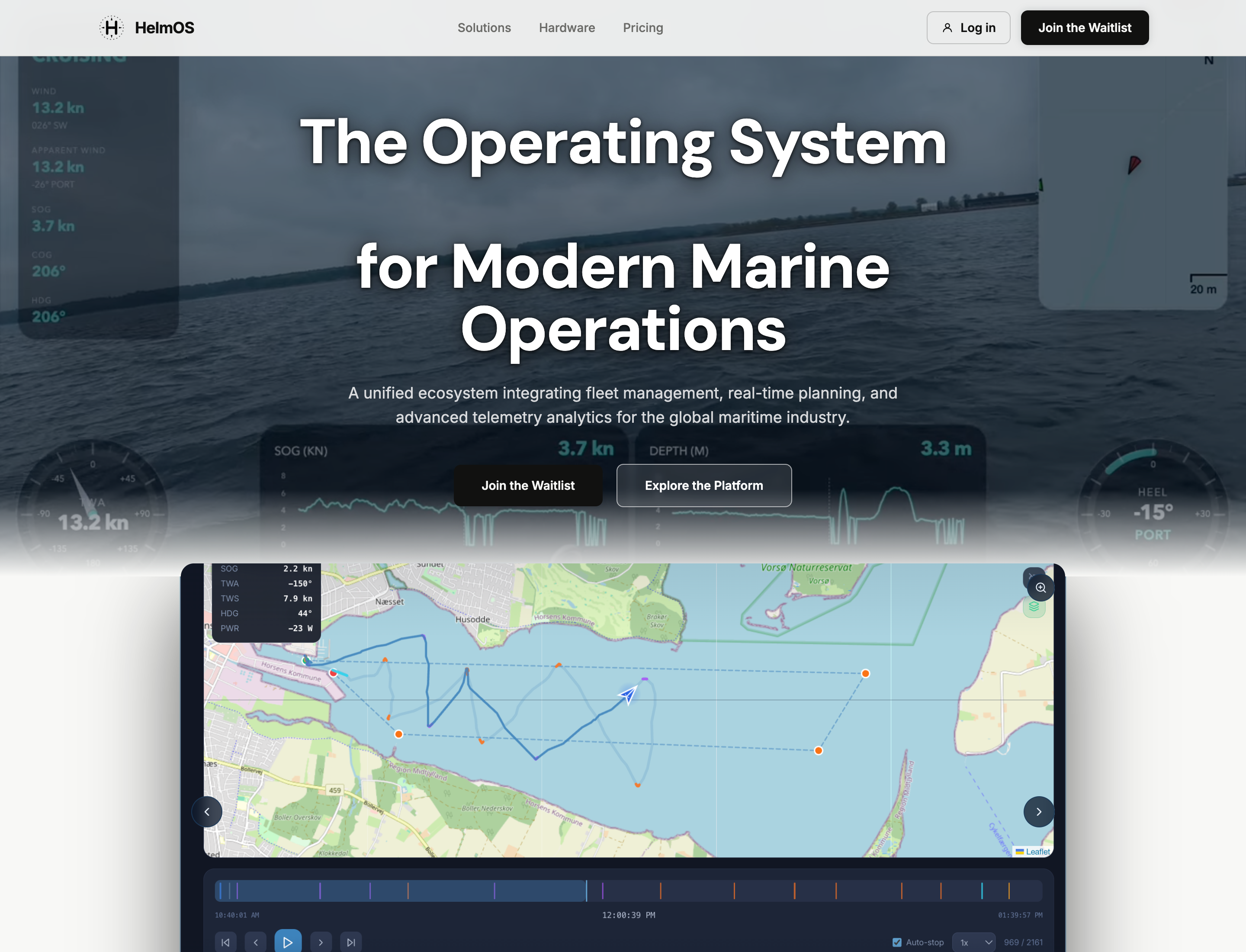Click the Næsset map label

point(389,601)
